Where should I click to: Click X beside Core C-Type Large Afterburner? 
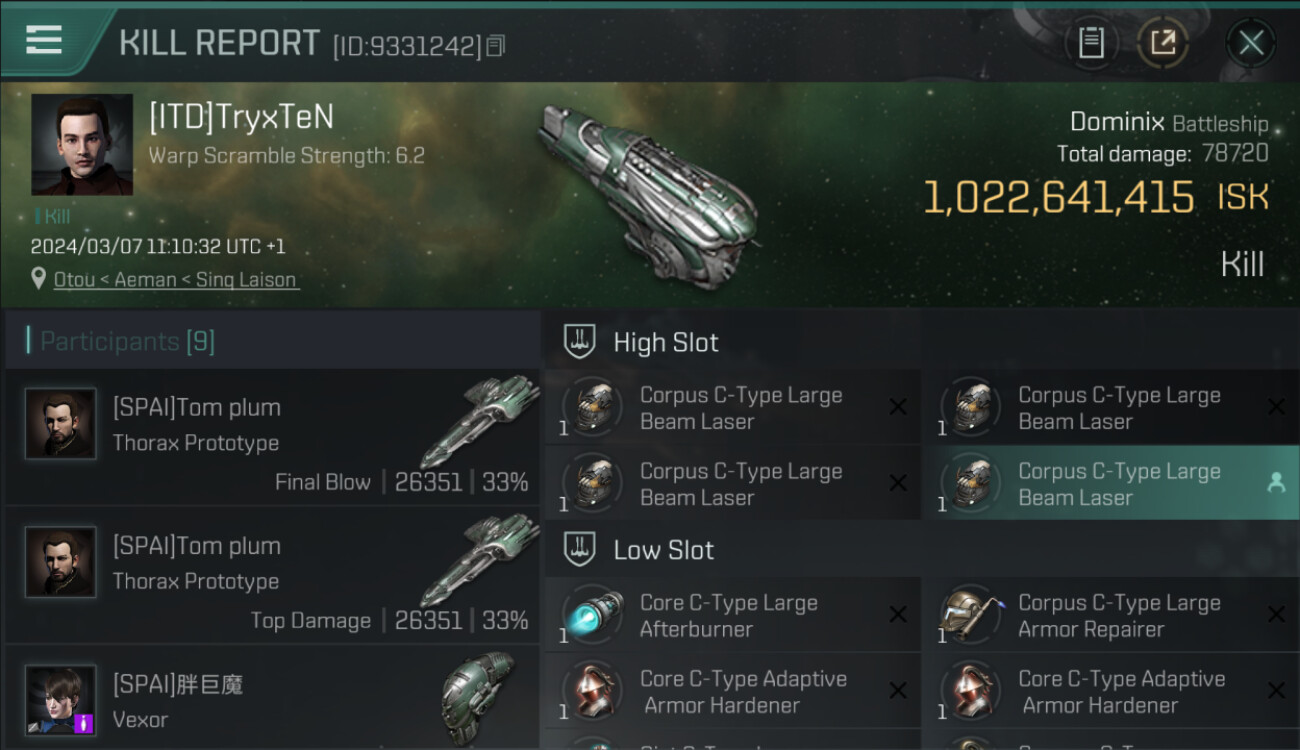[898, 615]
